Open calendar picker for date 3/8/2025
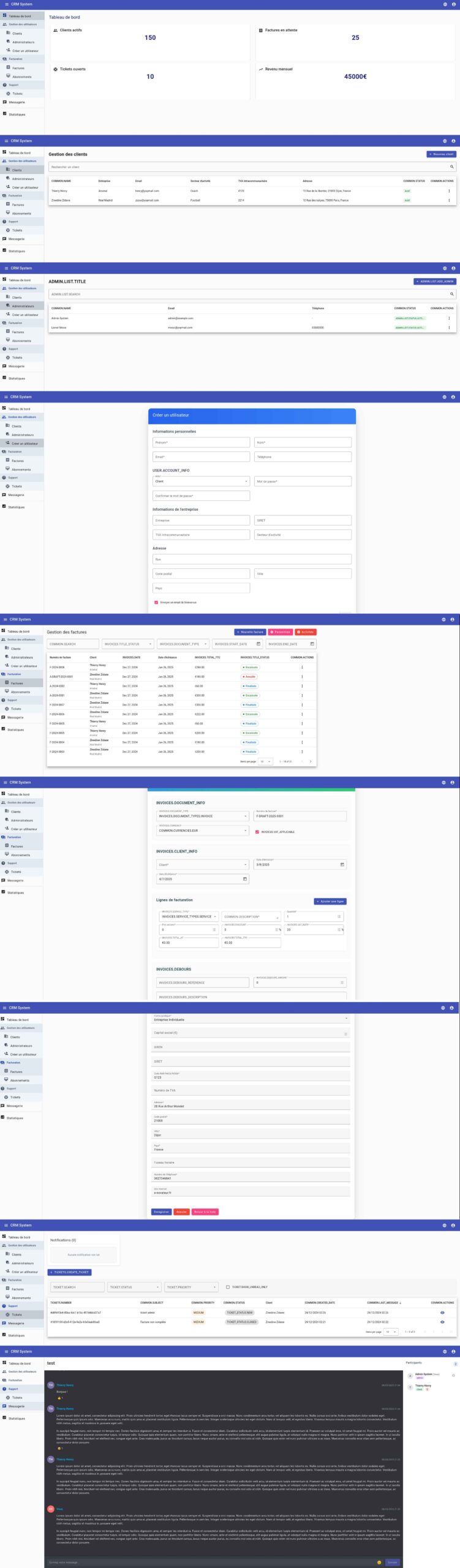Viewport: 460px width, 1568px height. (342, 864)
